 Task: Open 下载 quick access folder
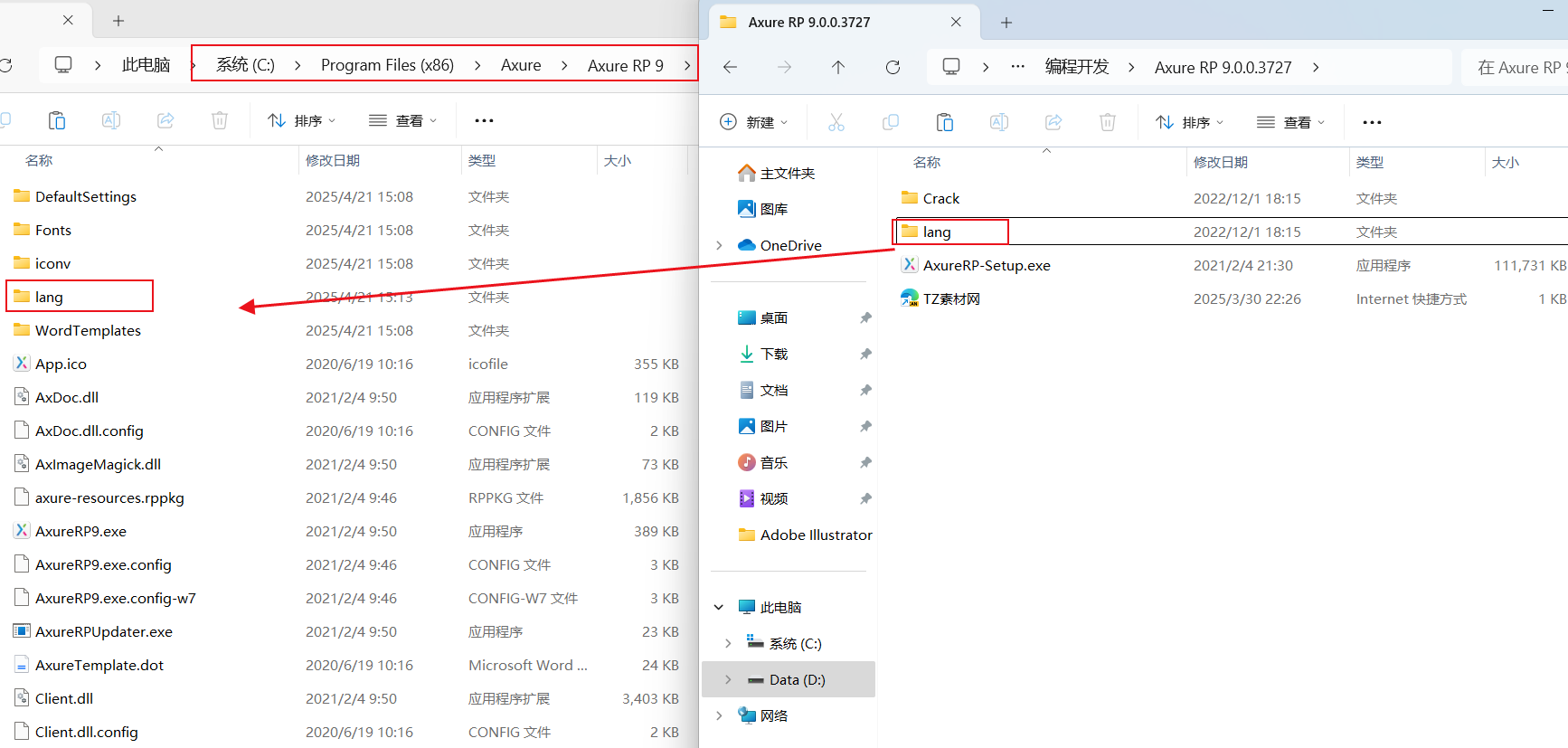[x=763, y=354]
